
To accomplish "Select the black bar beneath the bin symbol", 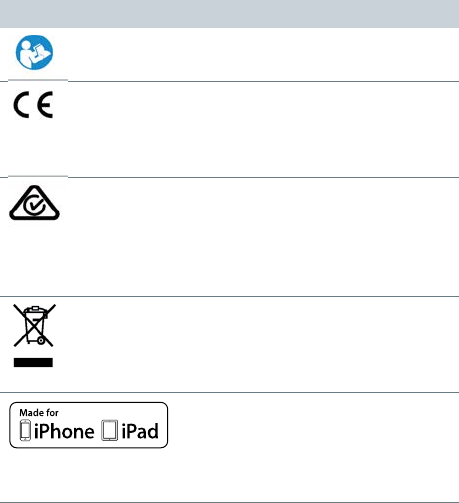I will click(x=33, y=362).
